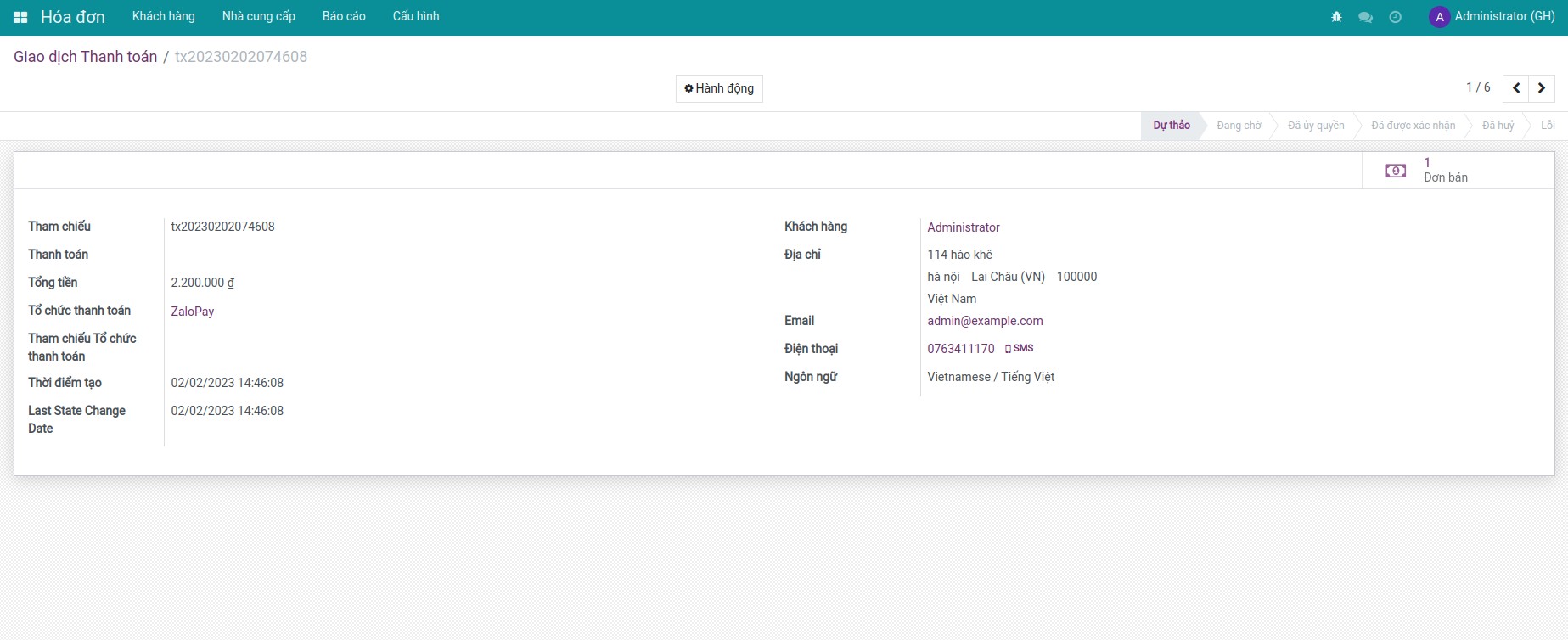Image resolution: width=1568 pixels, height=640 pixels.
Task: Go to next record arrow
Action: (x=1542, y=88)
